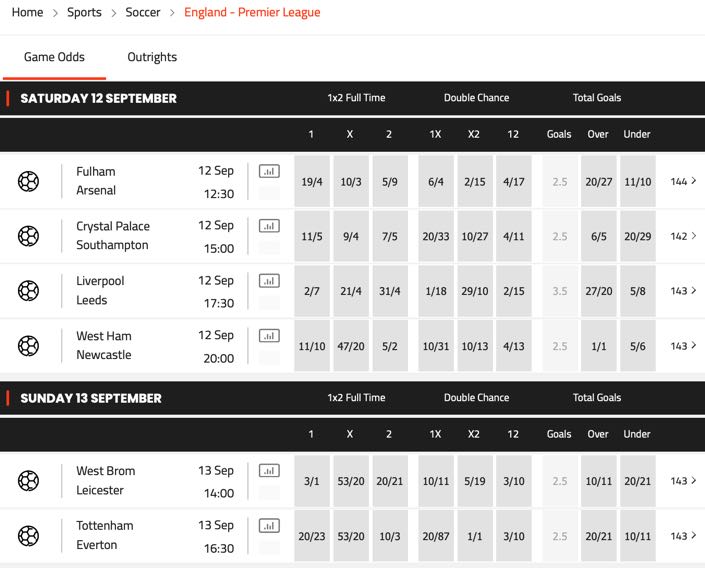
Task: Click soccer ball icon beside West Brom Leicester
Action: pos(28,481)
